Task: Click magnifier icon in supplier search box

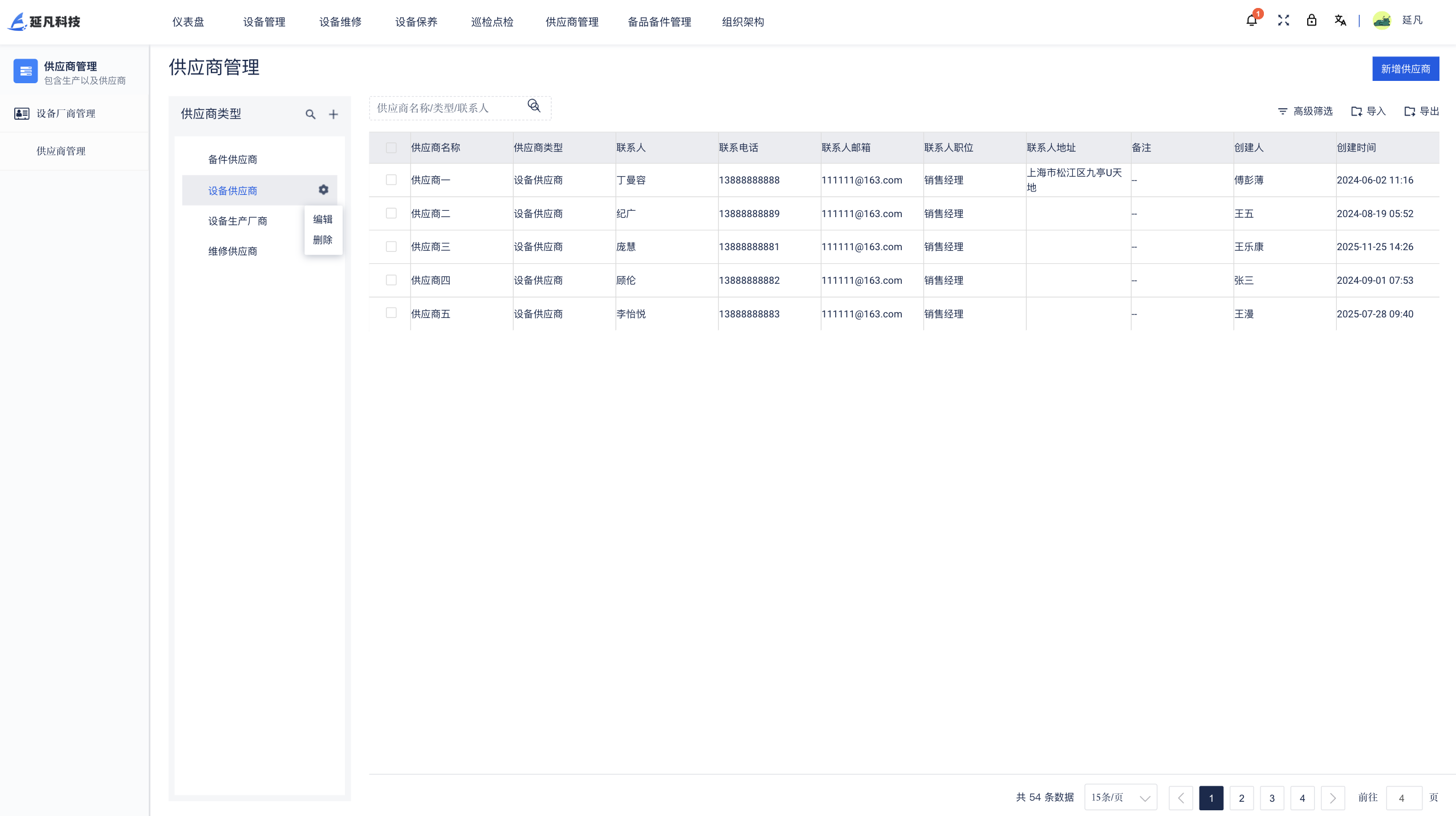Action: pos(534,106)
